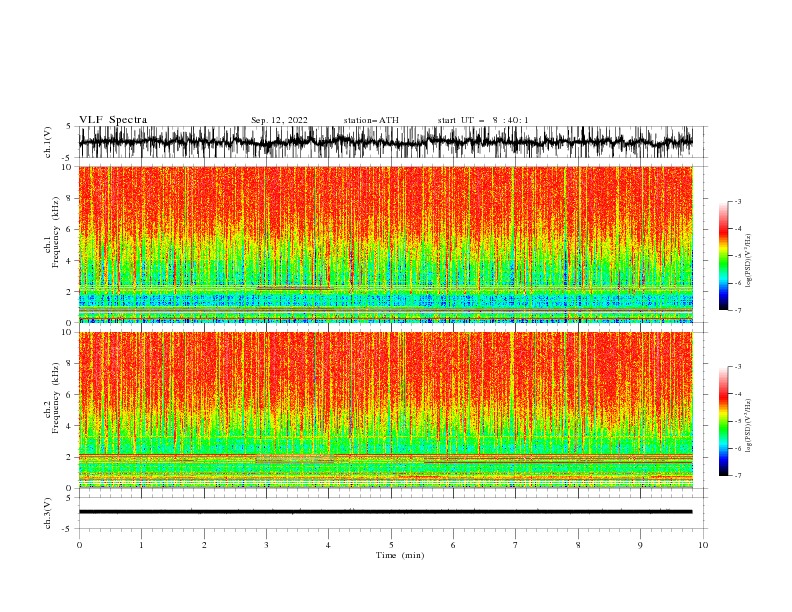Image resolution: width=792 pixels, height=612 pixels.
Task: Click the "Time (min)" axis label
Action: coord(400,555)
